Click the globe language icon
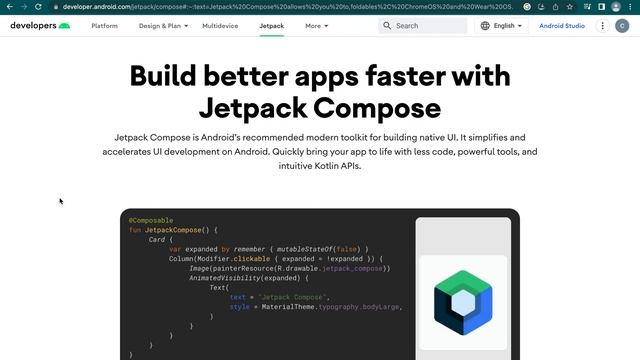This screenshot has height=360, width=640. (x=485, y=26)
